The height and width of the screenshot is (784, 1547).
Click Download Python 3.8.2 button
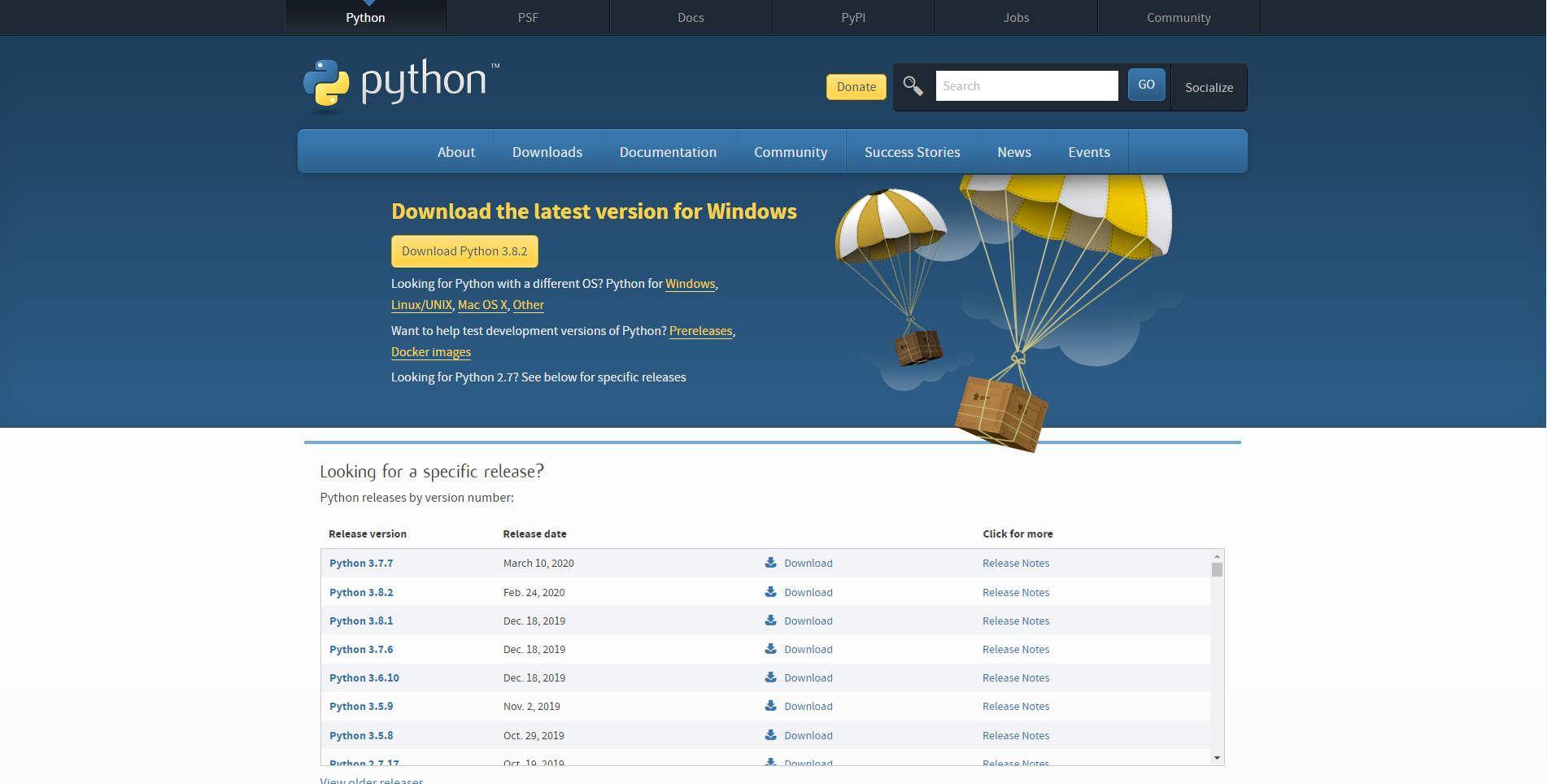coord(464,251)
